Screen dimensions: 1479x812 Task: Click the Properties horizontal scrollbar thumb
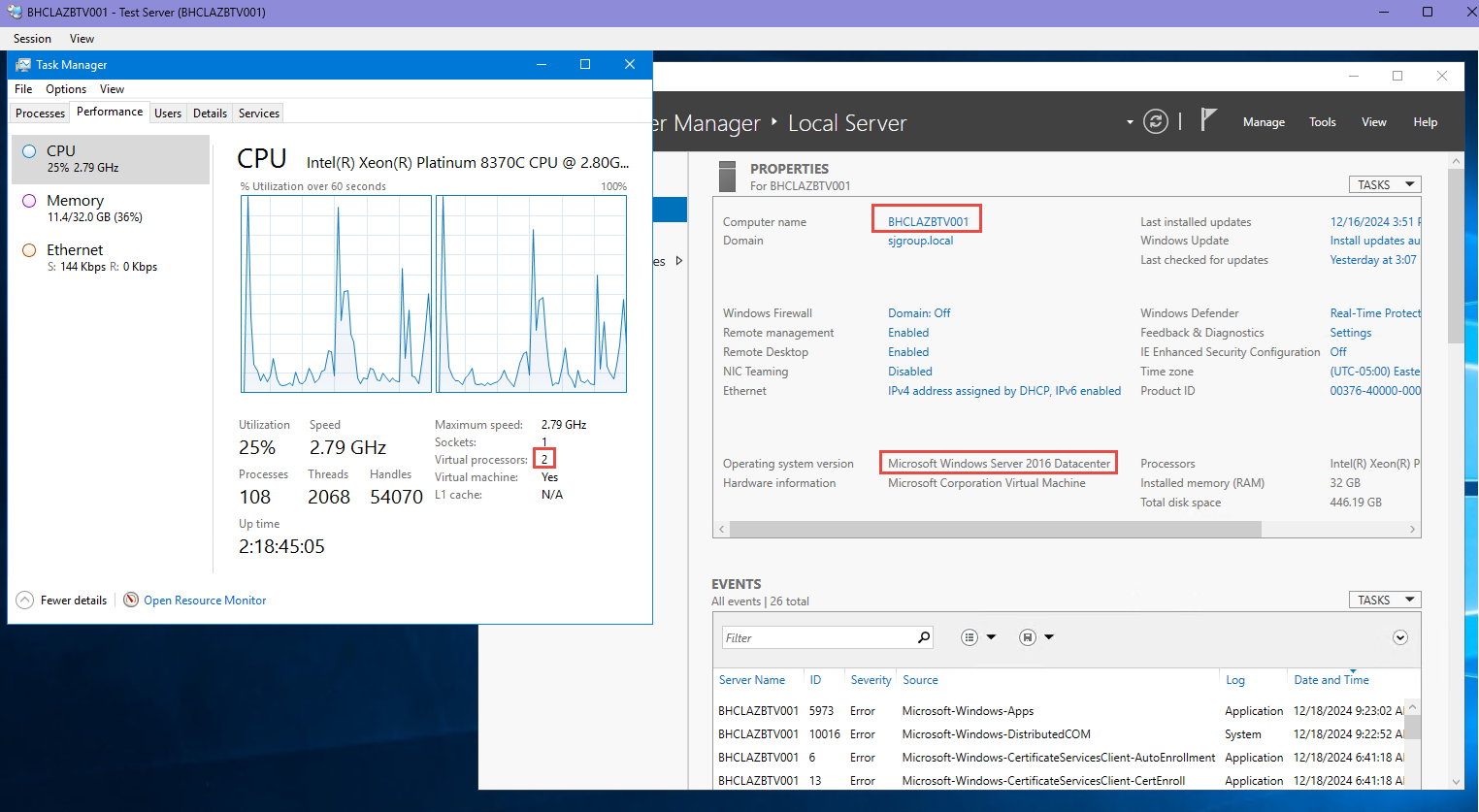point(996,530)
